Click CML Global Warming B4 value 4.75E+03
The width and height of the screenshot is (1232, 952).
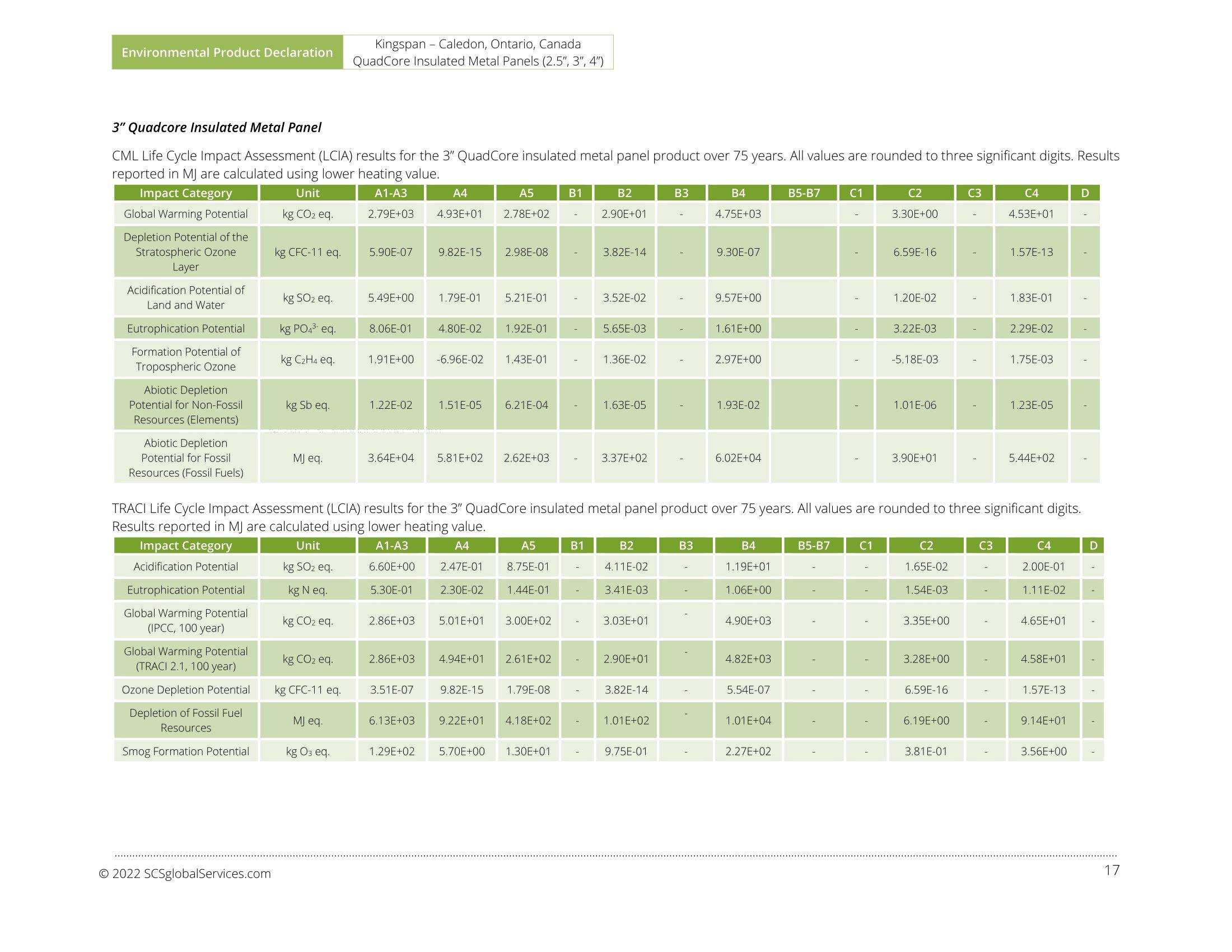coord(738,214)
